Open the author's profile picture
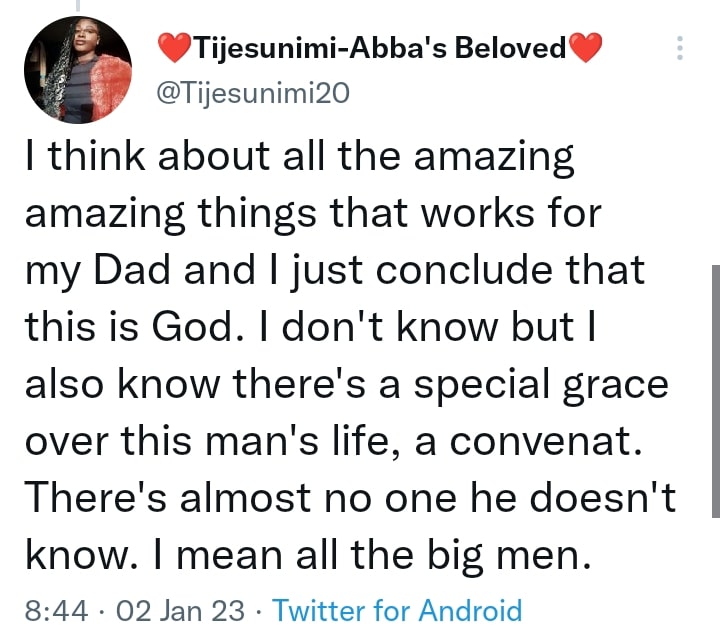This screenshot has height=637, width=720. point(77,71)
